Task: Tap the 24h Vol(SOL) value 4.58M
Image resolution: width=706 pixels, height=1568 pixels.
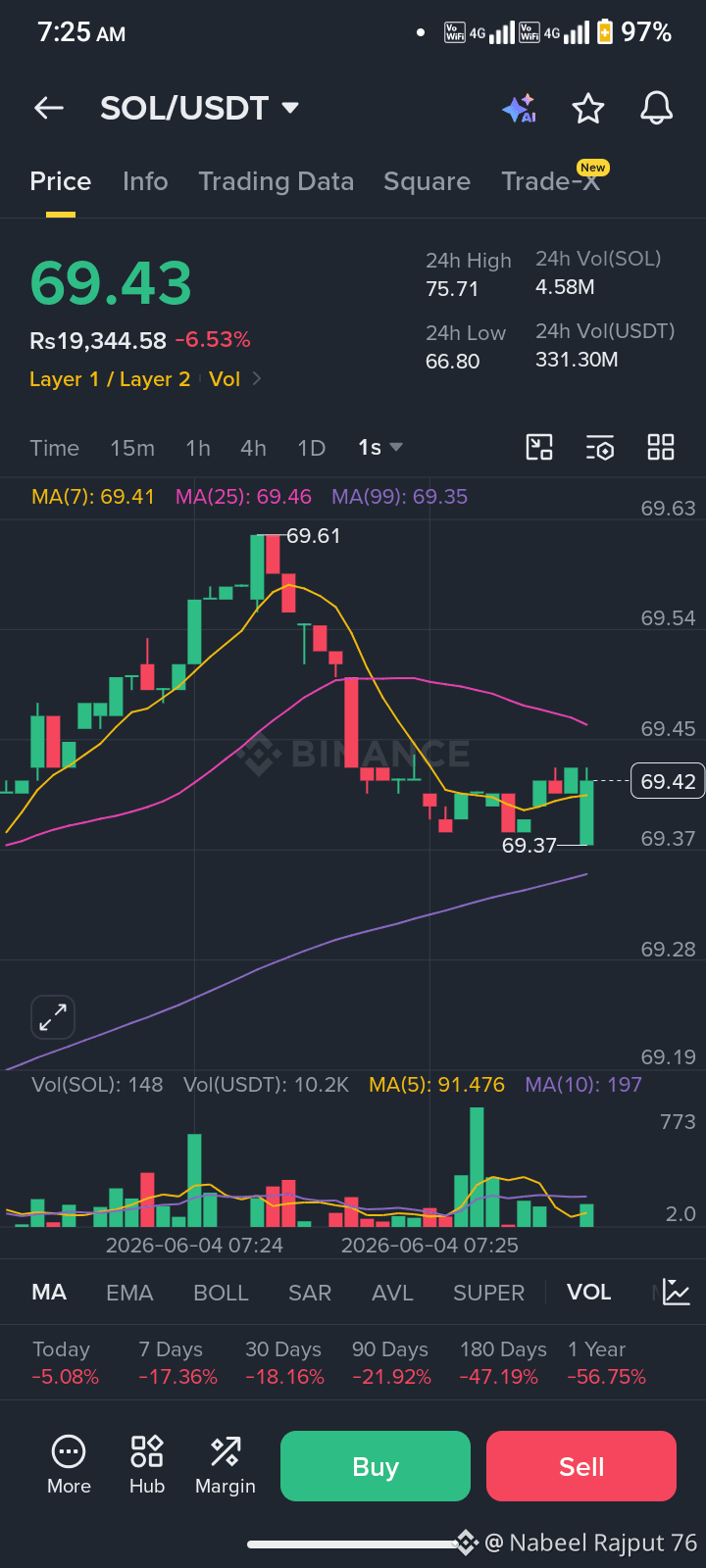Action: tap(565, 287)
